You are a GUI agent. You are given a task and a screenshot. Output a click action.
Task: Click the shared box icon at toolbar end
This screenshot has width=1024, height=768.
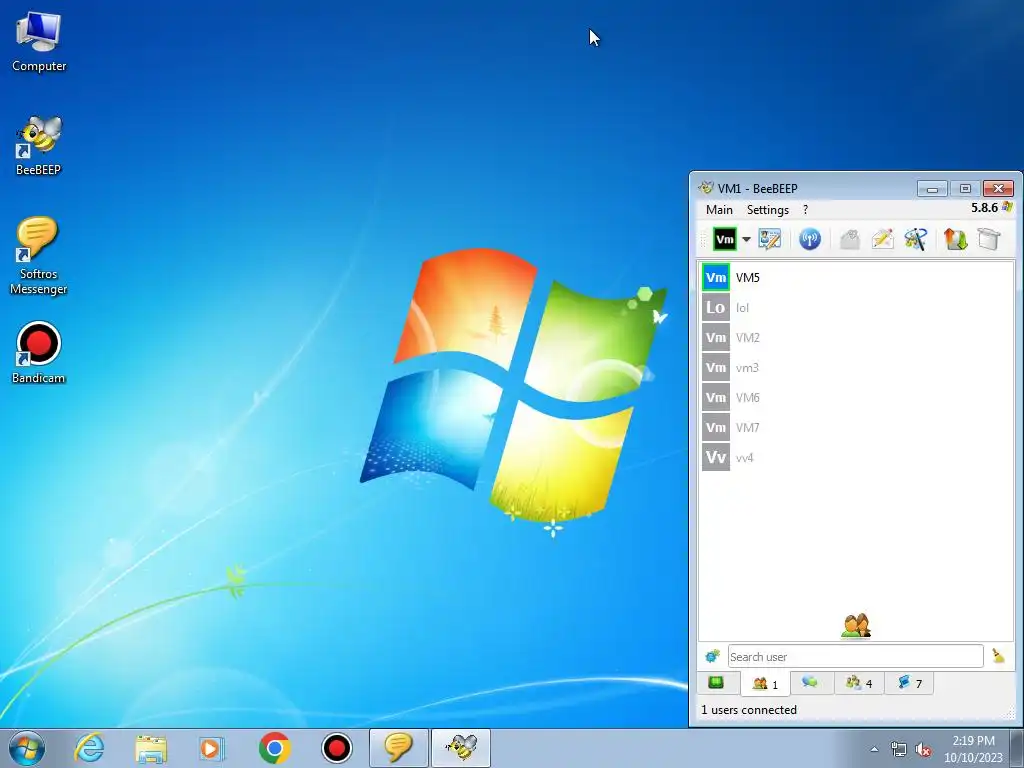989,239
